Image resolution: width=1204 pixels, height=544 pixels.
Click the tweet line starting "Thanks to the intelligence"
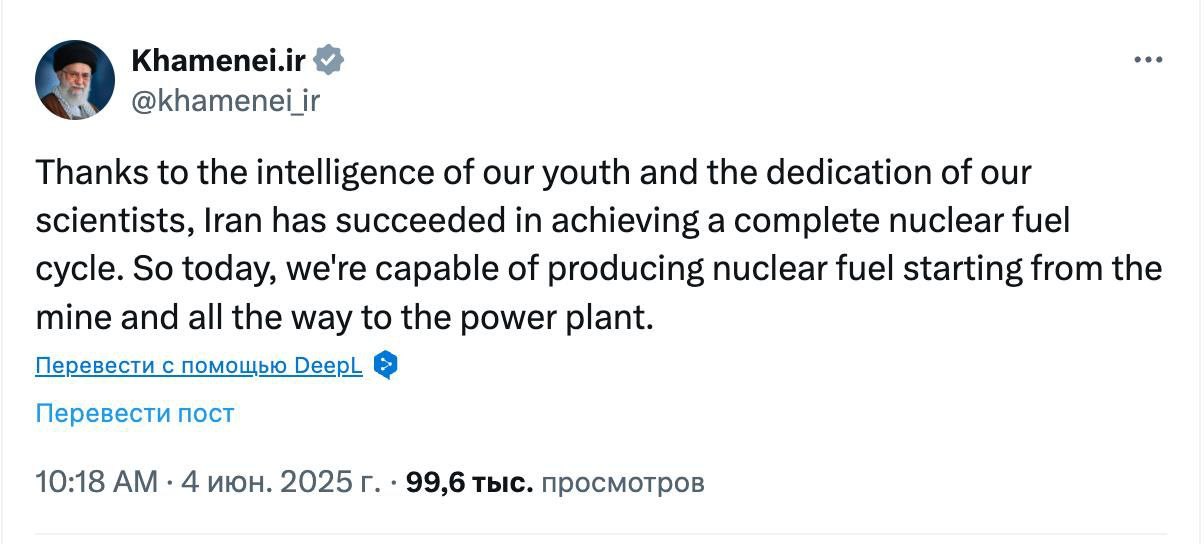pos(533,173)
